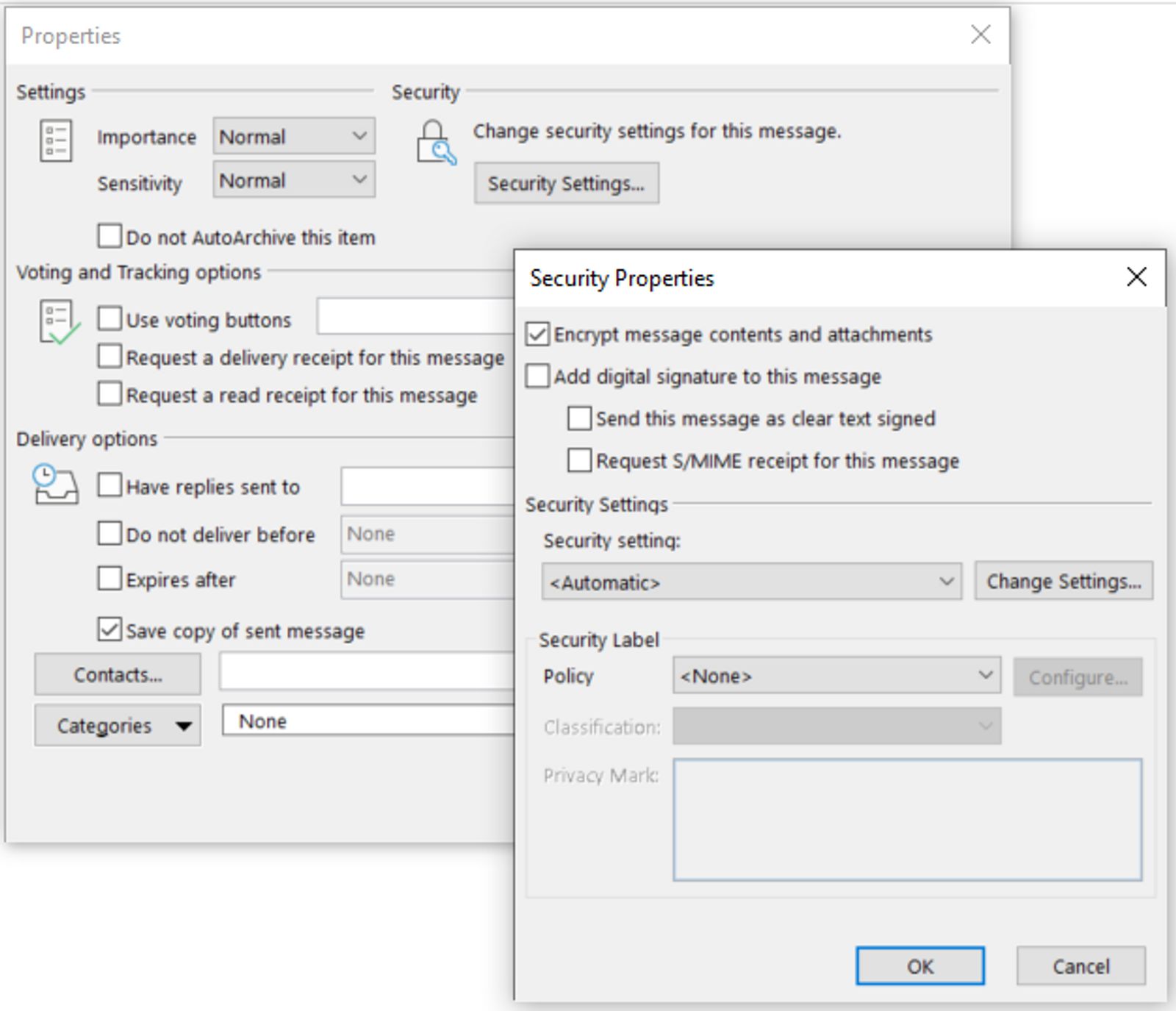1176x1011 pixels.
Task: Enable the Expires after checkbox
Action: [x=110, y=579]
